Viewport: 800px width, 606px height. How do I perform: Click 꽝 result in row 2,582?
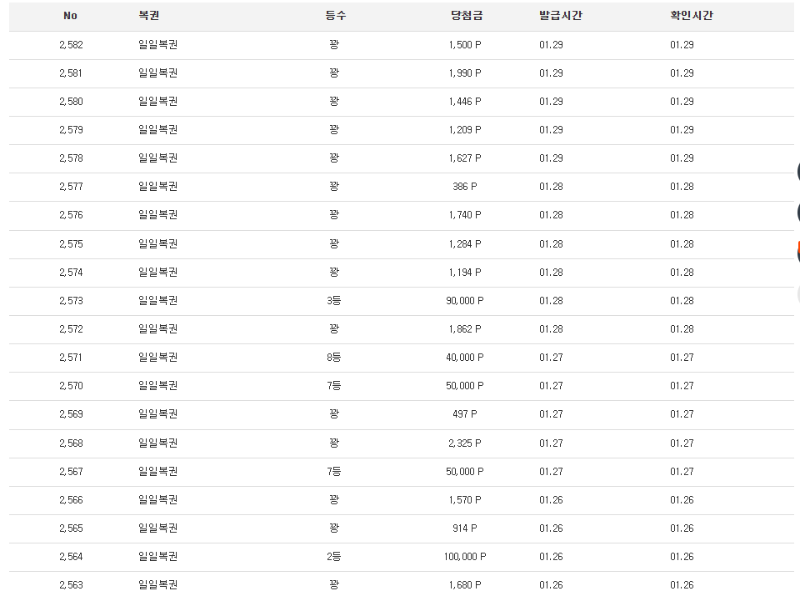(334, 45)
